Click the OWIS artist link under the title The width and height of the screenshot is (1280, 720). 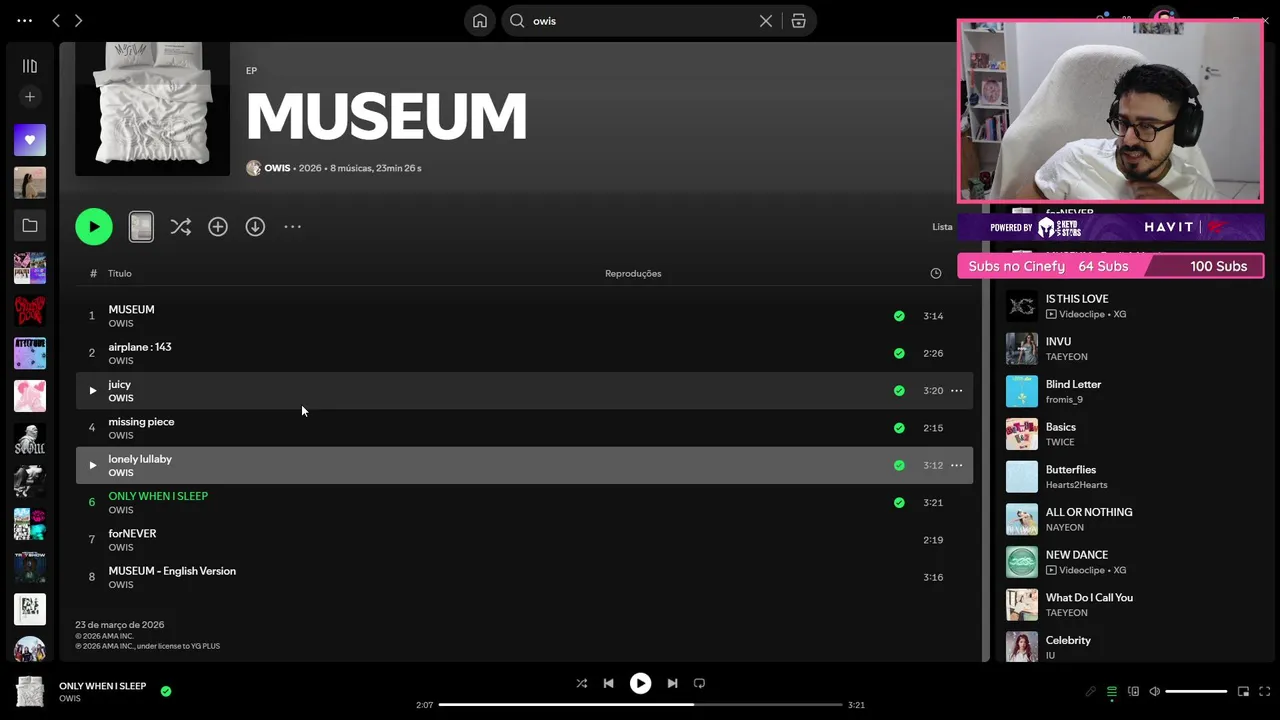(277, 168)
